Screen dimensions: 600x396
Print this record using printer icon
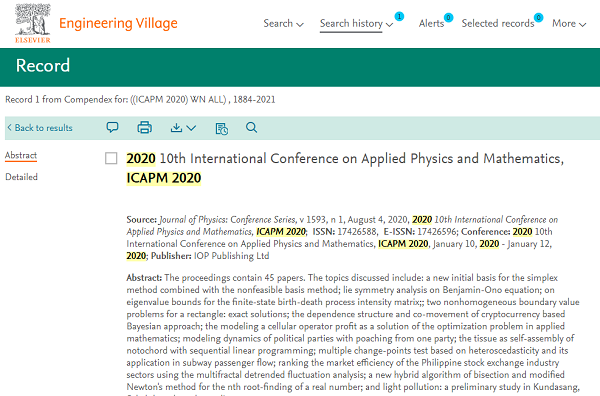(x=144, y=127)
